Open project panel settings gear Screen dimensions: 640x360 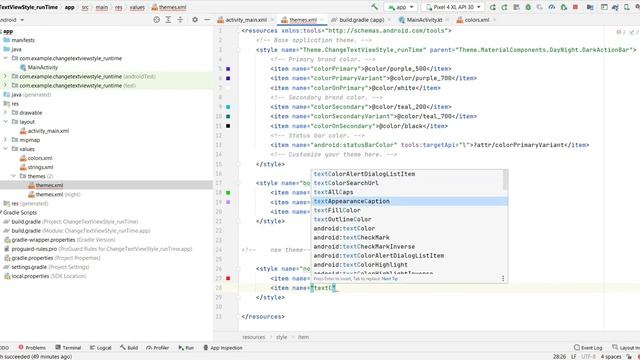tap(195, 20)
